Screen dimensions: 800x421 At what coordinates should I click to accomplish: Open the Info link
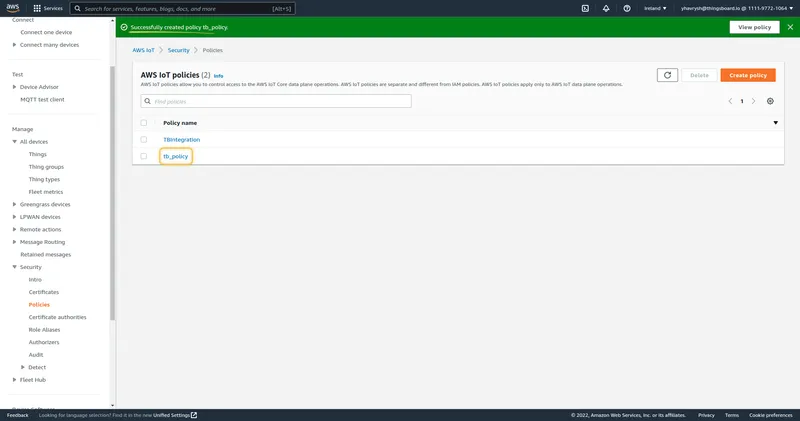pos(218,76)
